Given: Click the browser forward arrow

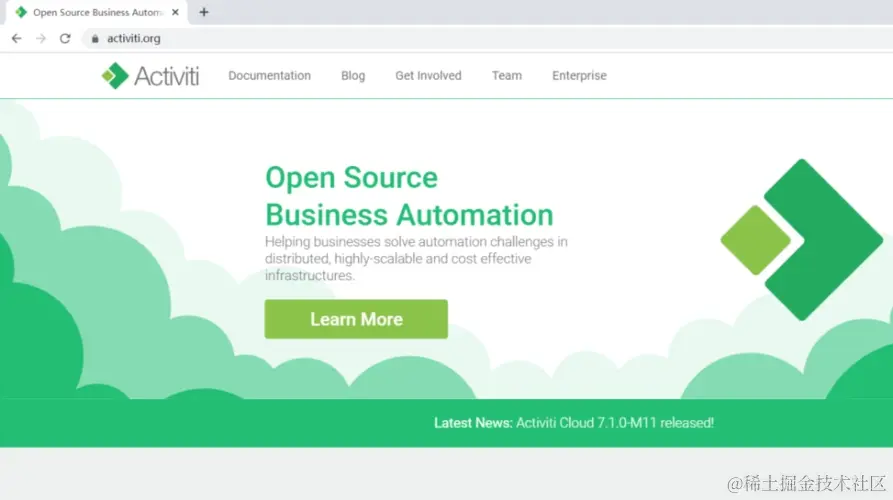Looking at the screenshot, I should [x=40, y=38].
